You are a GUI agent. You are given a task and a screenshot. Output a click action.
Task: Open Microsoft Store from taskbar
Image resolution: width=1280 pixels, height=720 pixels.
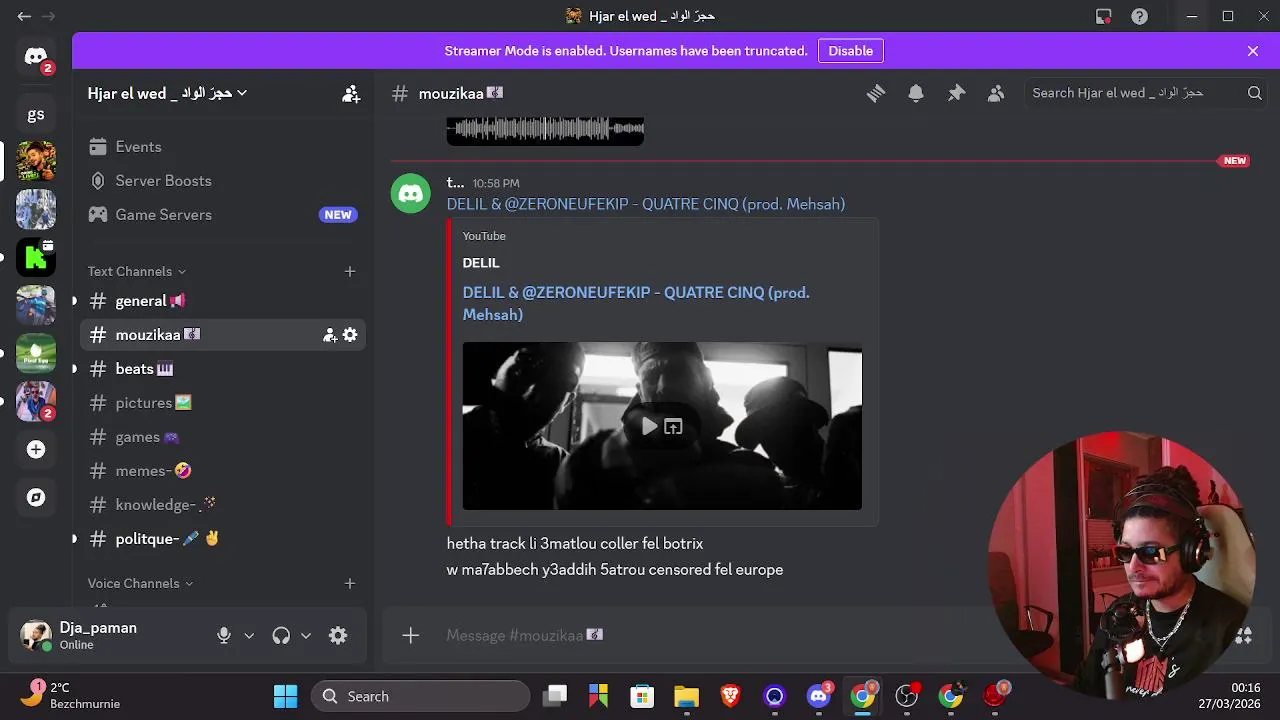point(642,696)
